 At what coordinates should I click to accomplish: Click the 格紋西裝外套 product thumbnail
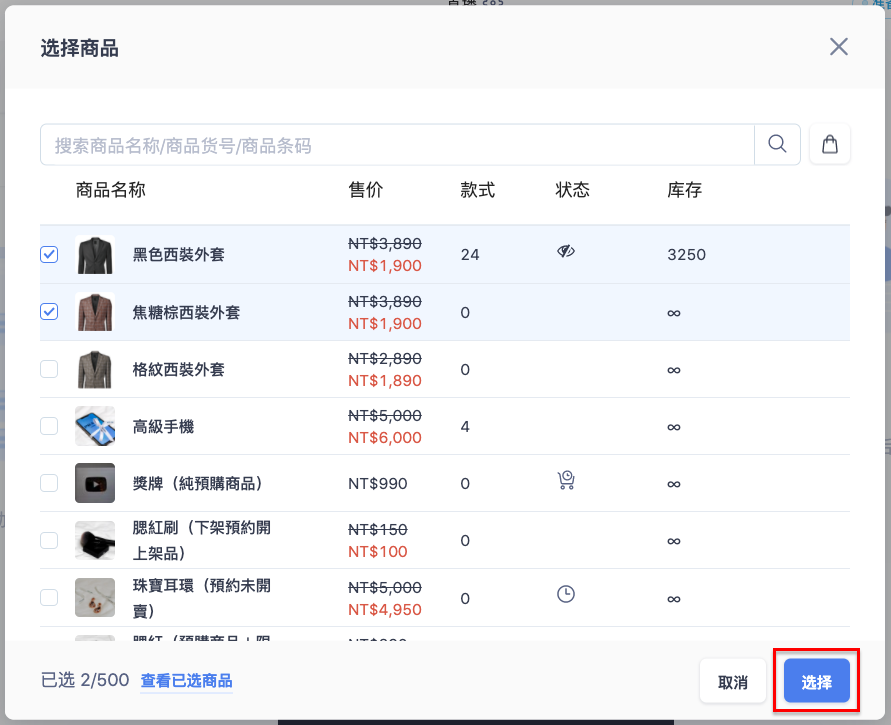coord(95,369)
